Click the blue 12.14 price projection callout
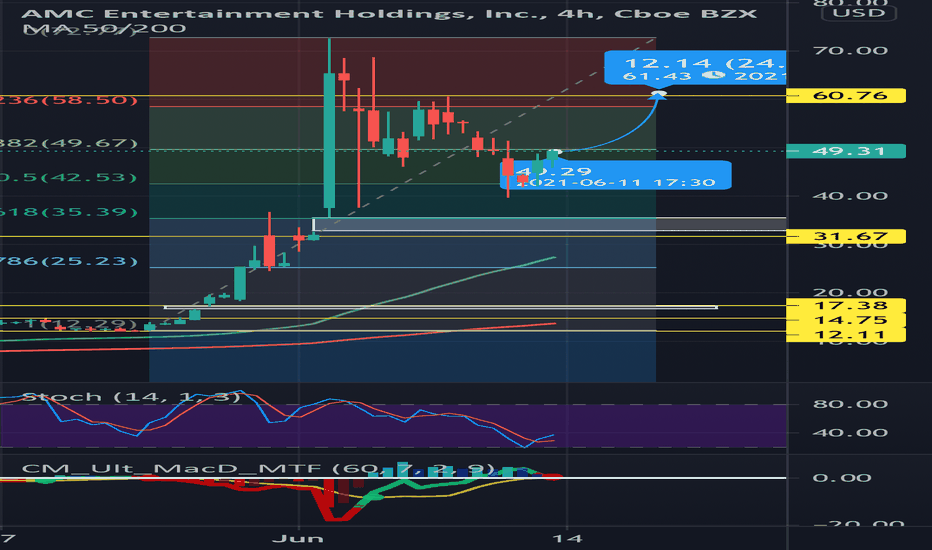932x550 pixels. click(x=695, y=68)
